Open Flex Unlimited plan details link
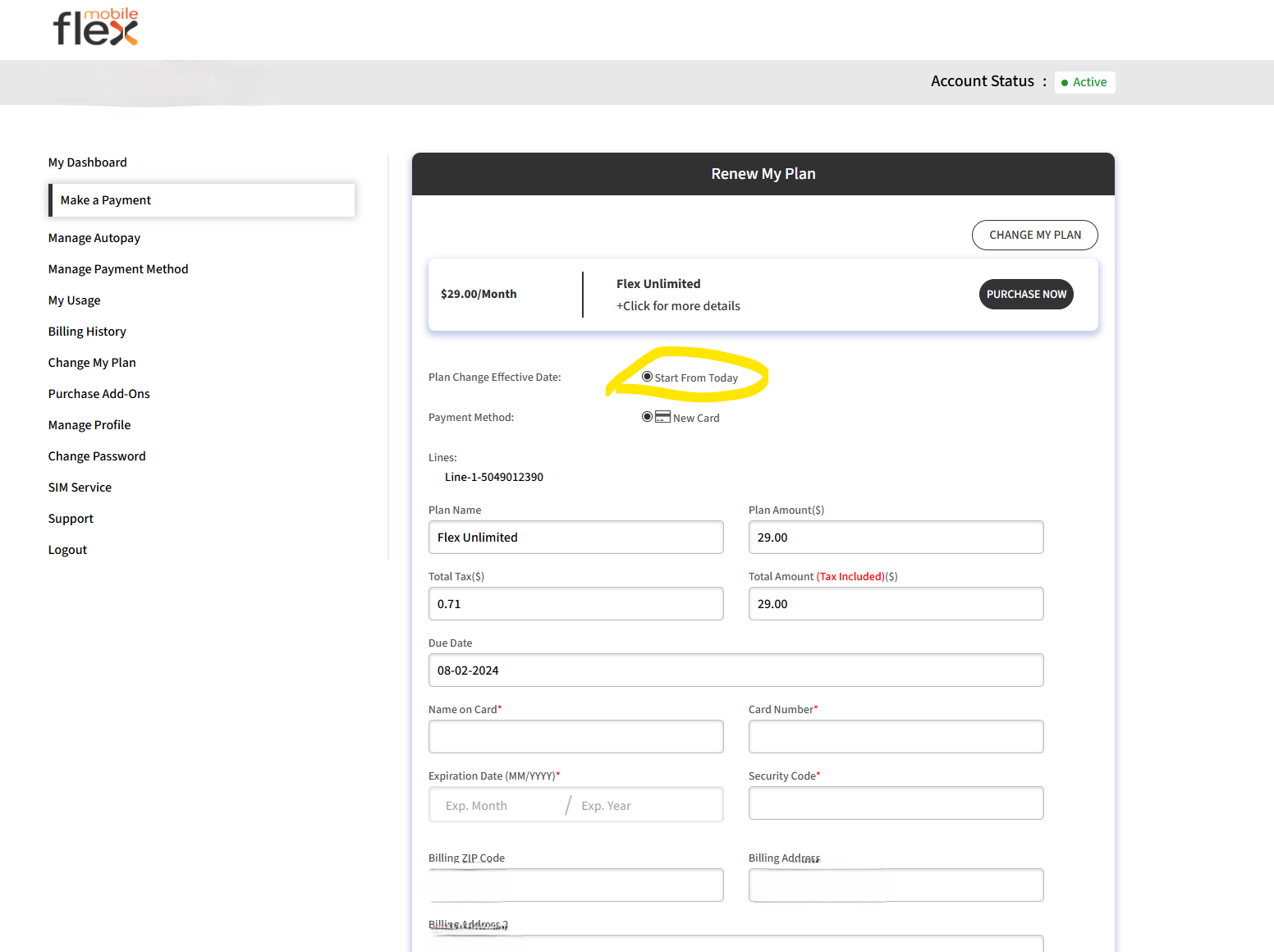The height and width of the screenshot is (952, 1274). 678,305
